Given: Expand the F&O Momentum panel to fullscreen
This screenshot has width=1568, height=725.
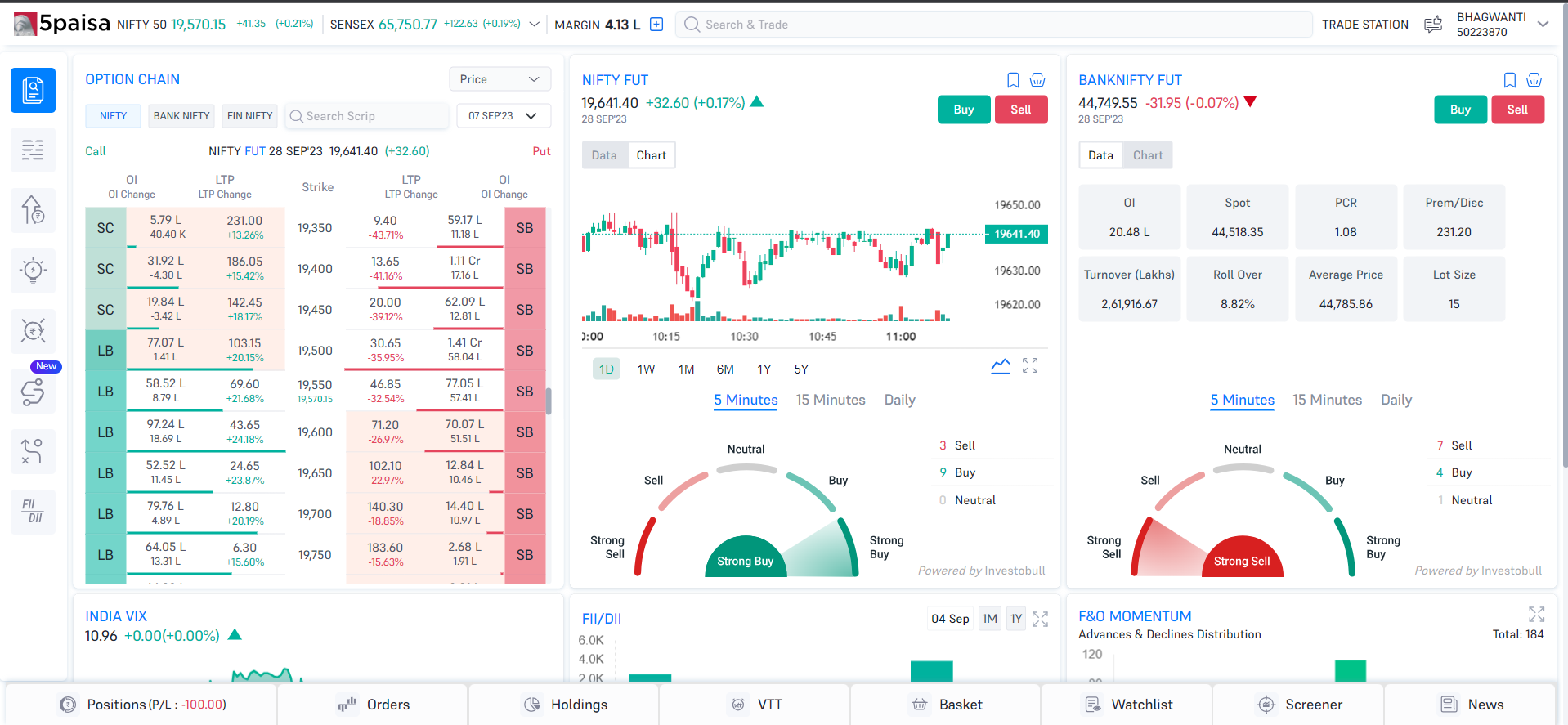Looking at the screenshot, I should tap(1537, 614).
